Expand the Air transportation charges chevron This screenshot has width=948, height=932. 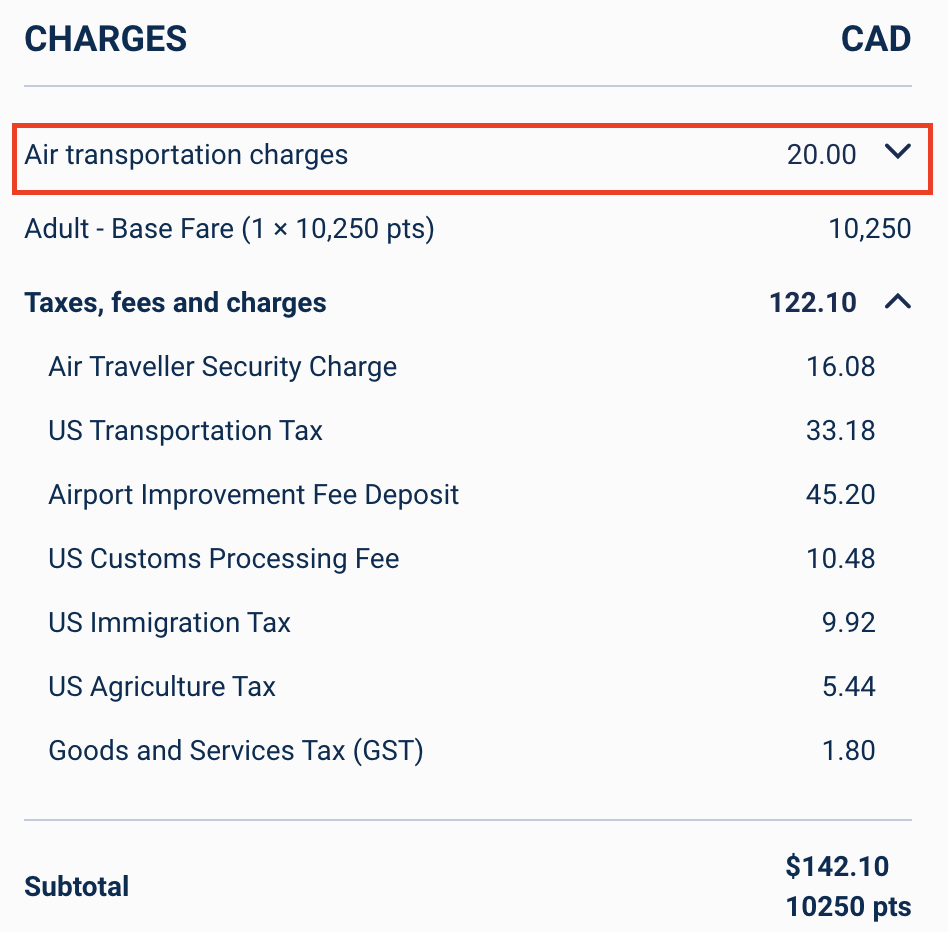(x=898, y=151)
